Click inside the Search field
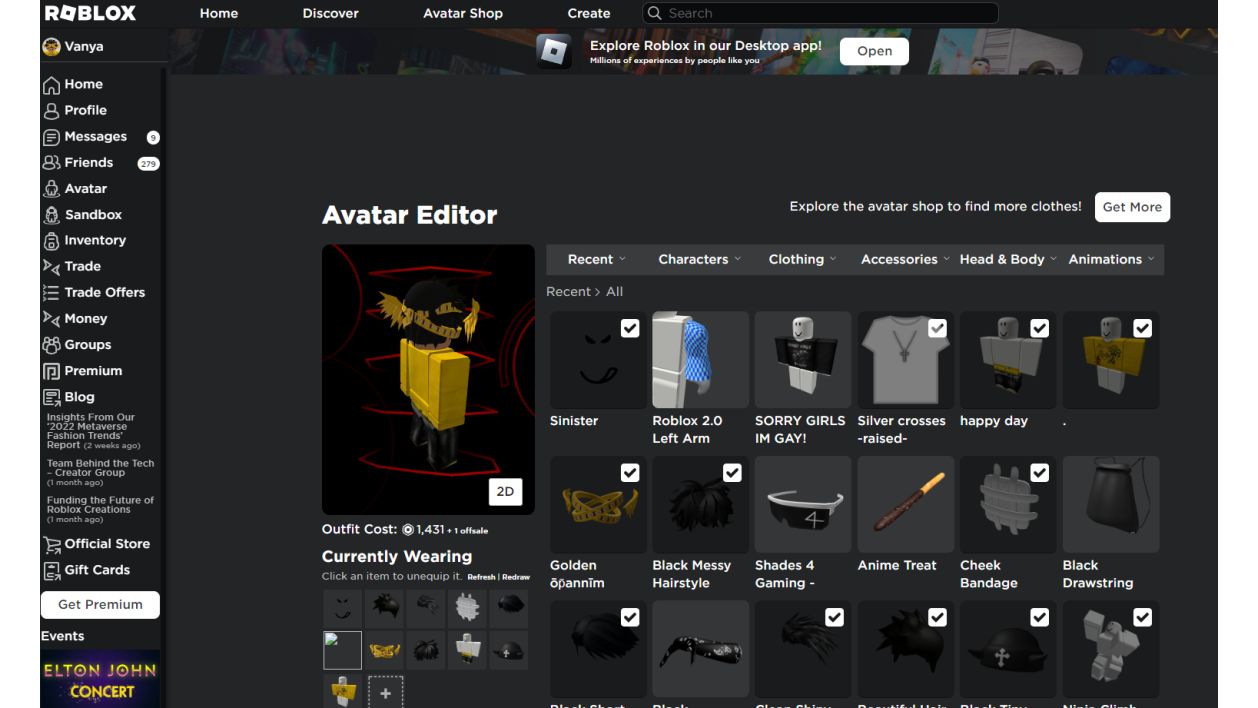Image resolution: width=1258 pixels, height=708 pixels. click(x=820, y=13)
